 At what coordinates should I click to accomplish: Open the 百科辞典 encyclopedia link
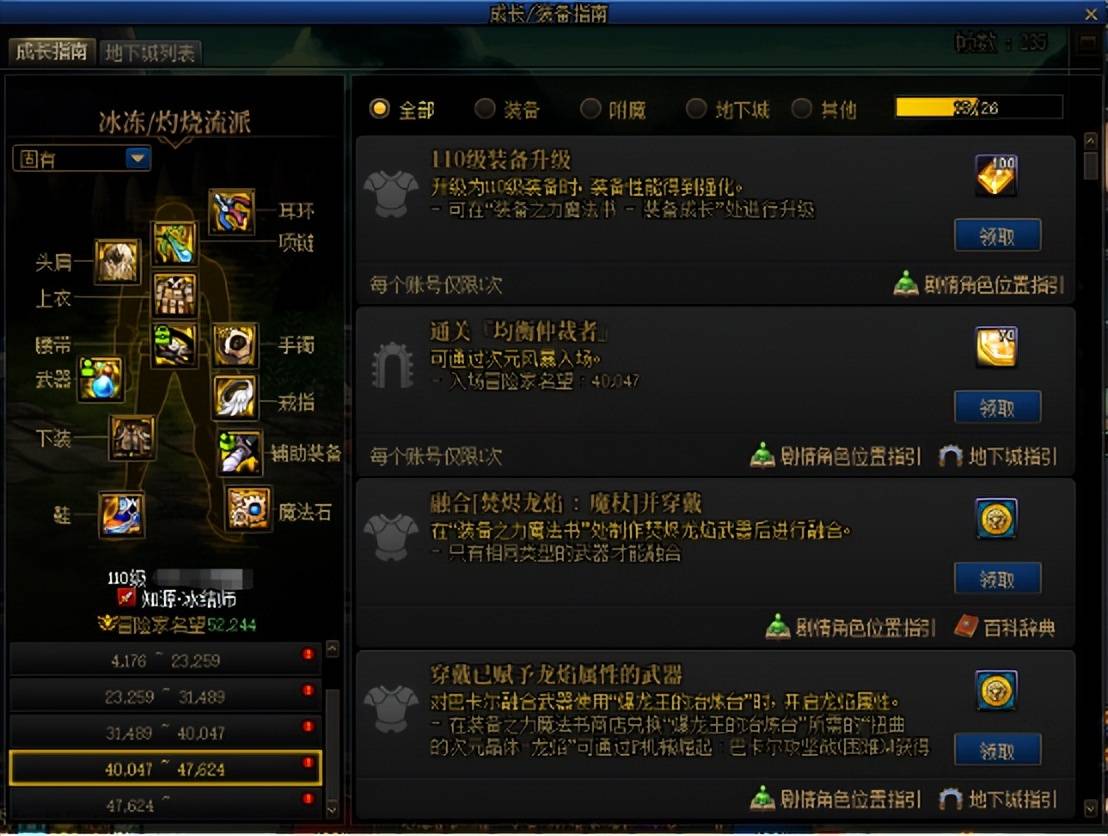1005,628
